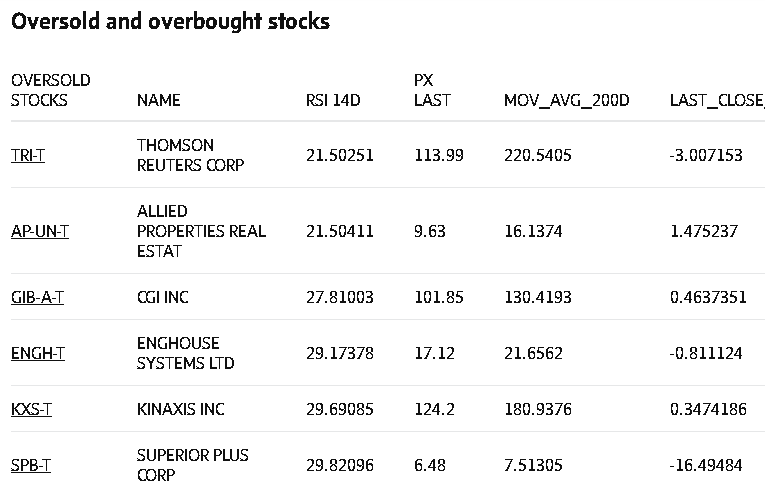765x496 pixels.
Task: Select the Enghouse Systems Ltd name cell
Action: pos(185,353)
